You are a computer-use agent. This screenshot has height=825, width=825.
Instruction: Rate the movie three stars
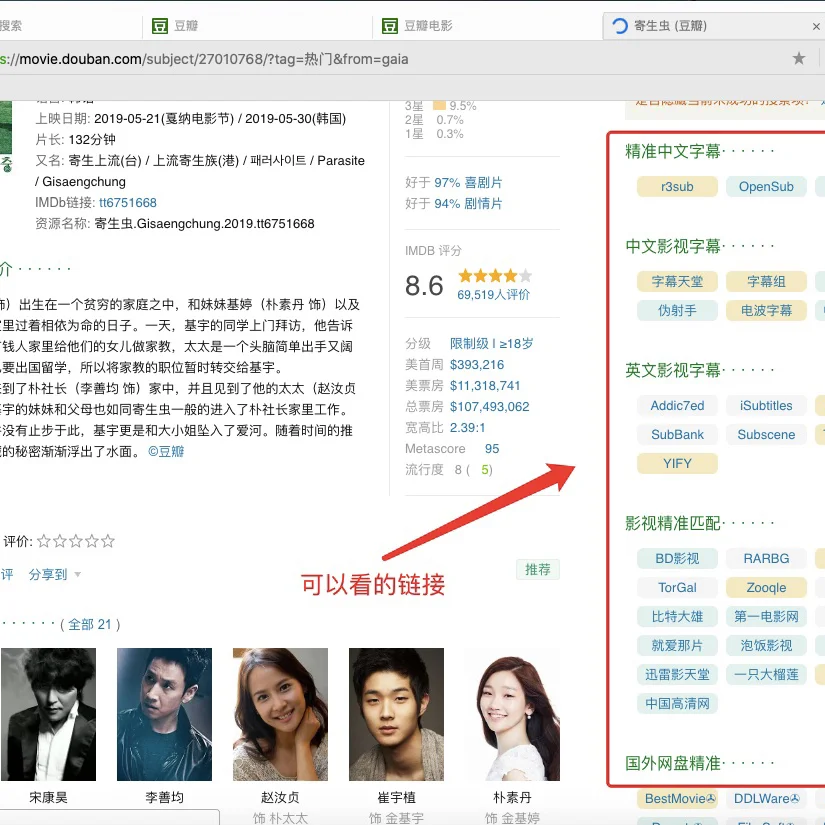tap(76, 541)
